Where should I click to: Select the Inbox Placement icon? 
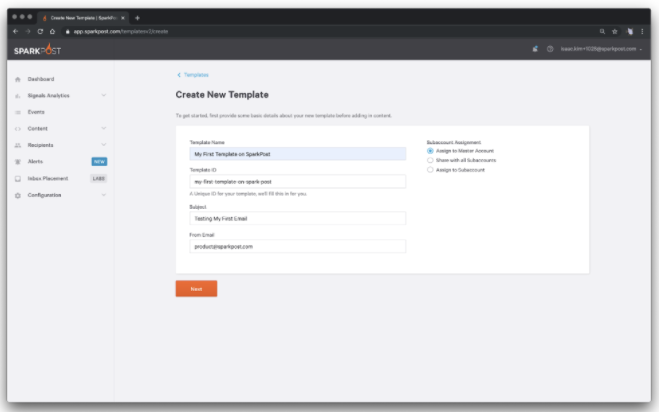tap(18, 179)
